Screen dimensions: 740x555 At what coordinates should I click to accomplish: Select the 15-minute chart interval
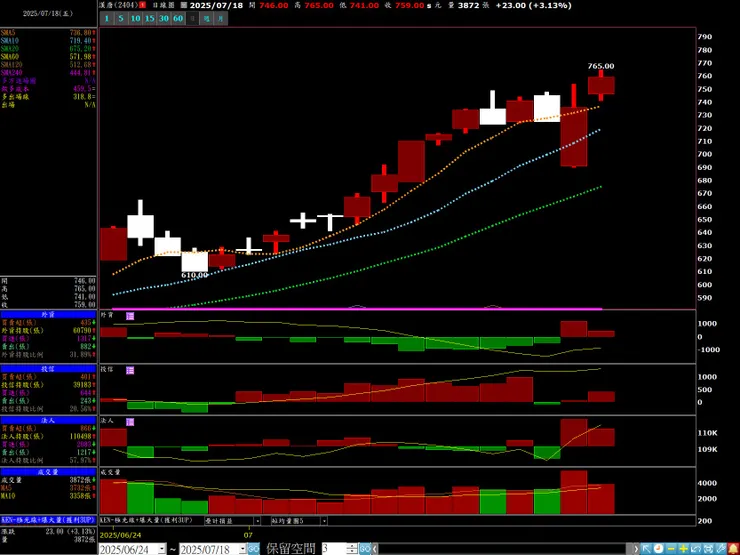click(x=150, y=18)
